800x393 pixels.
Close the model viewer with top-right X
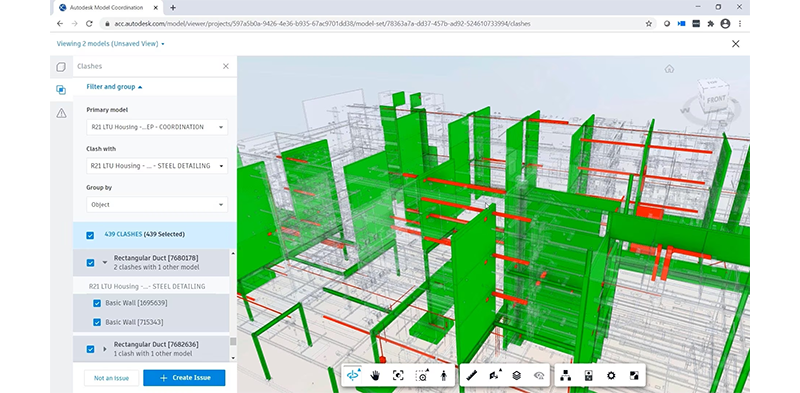pyautogui.click(x=736, y=44)
